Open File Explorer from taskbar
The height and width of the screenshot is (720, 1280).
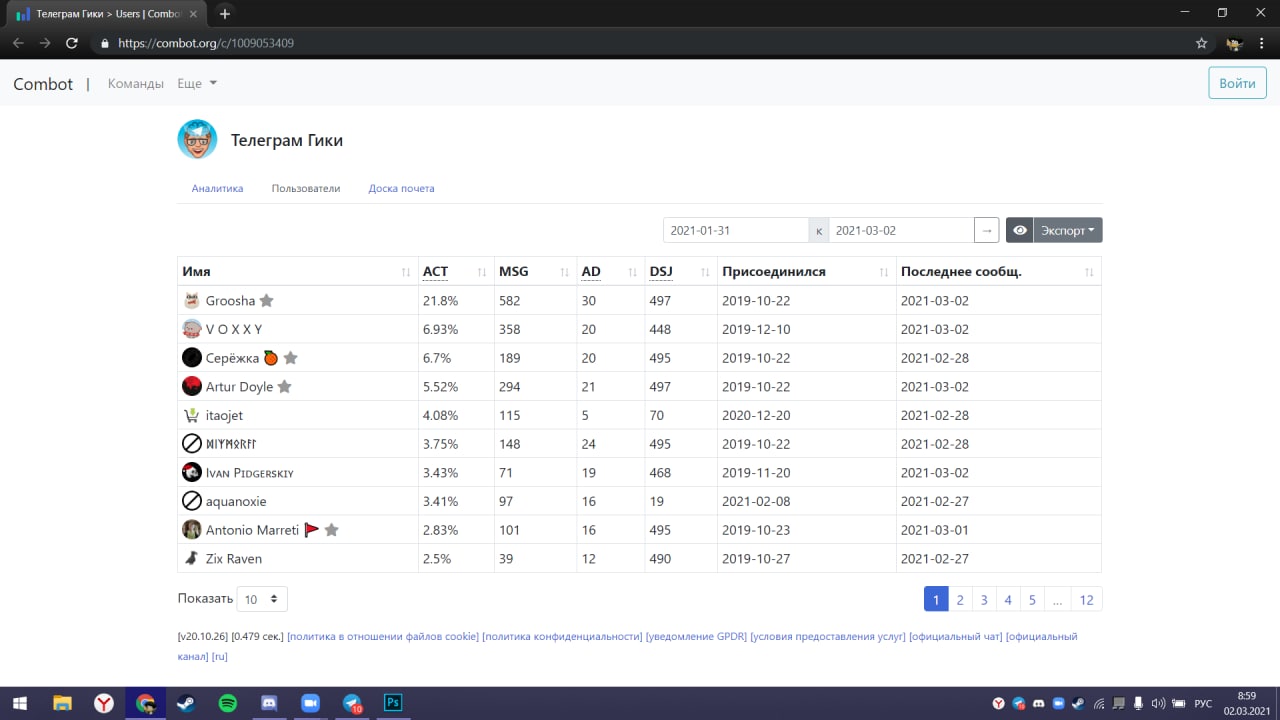coord(62,703)
